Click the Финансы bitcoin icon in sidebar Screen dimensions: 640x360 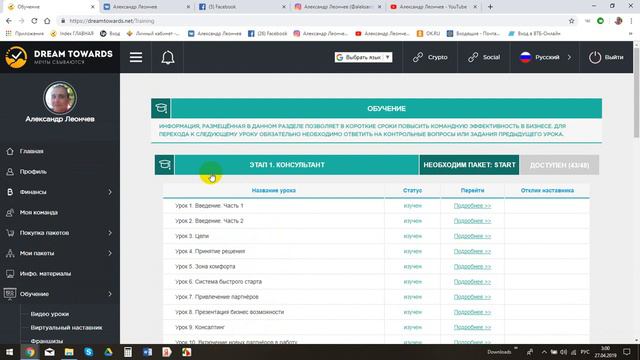pyautogui.click(x=10, y=192)
